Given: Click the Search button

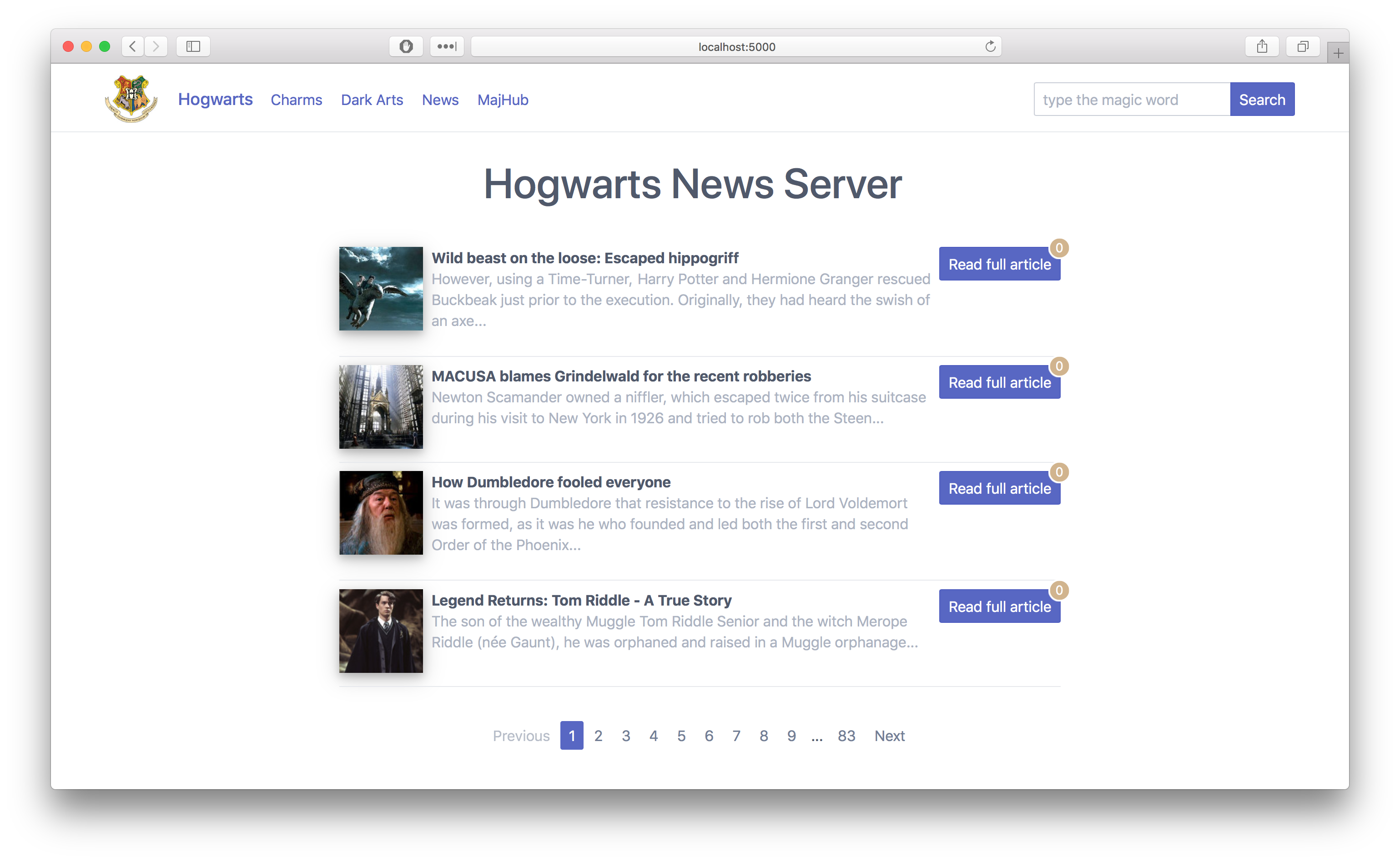Looking at the screenshot, I should click(1262, 99).
